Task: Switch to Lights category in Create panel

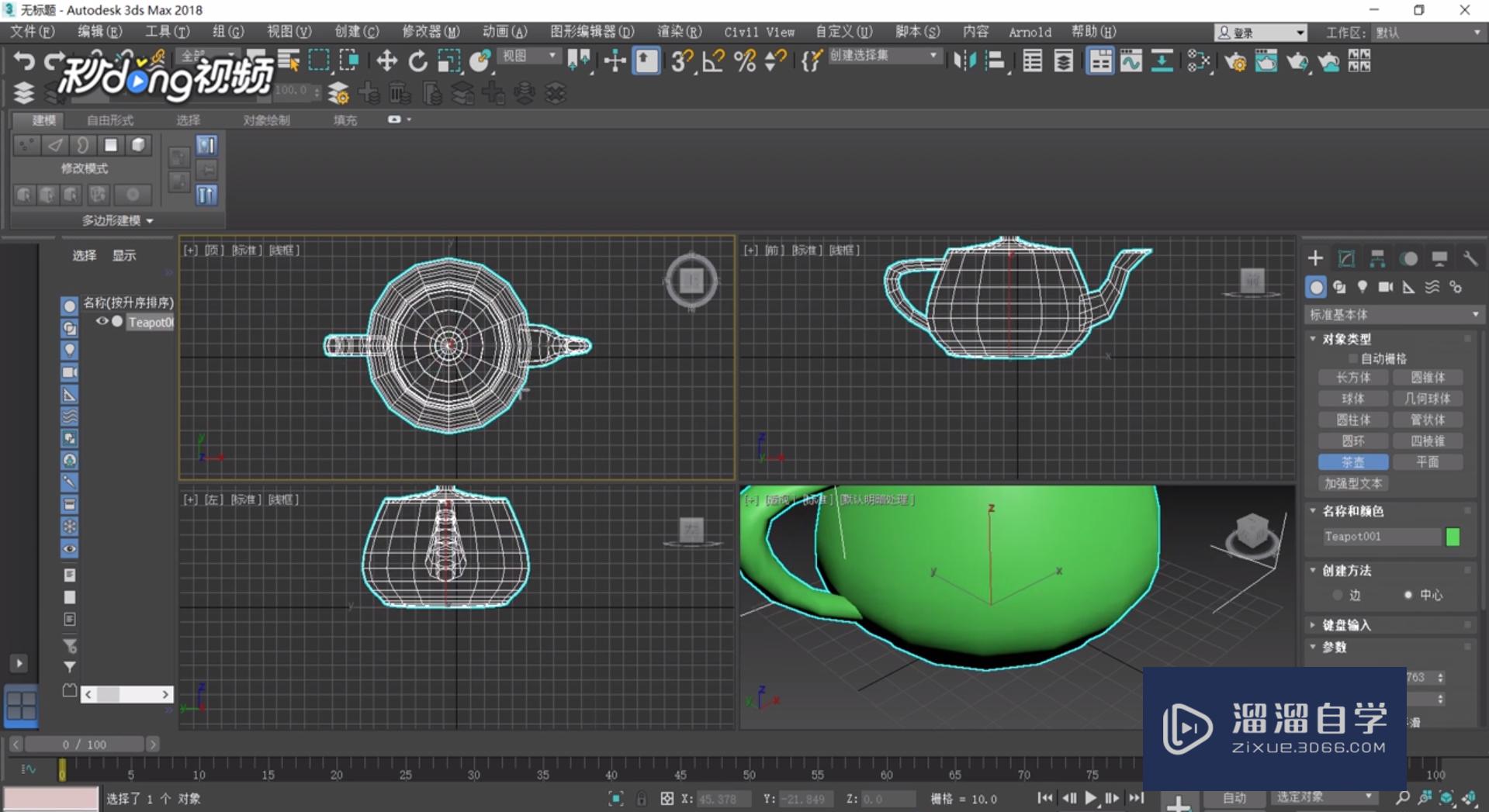Action: point(1363,287)
